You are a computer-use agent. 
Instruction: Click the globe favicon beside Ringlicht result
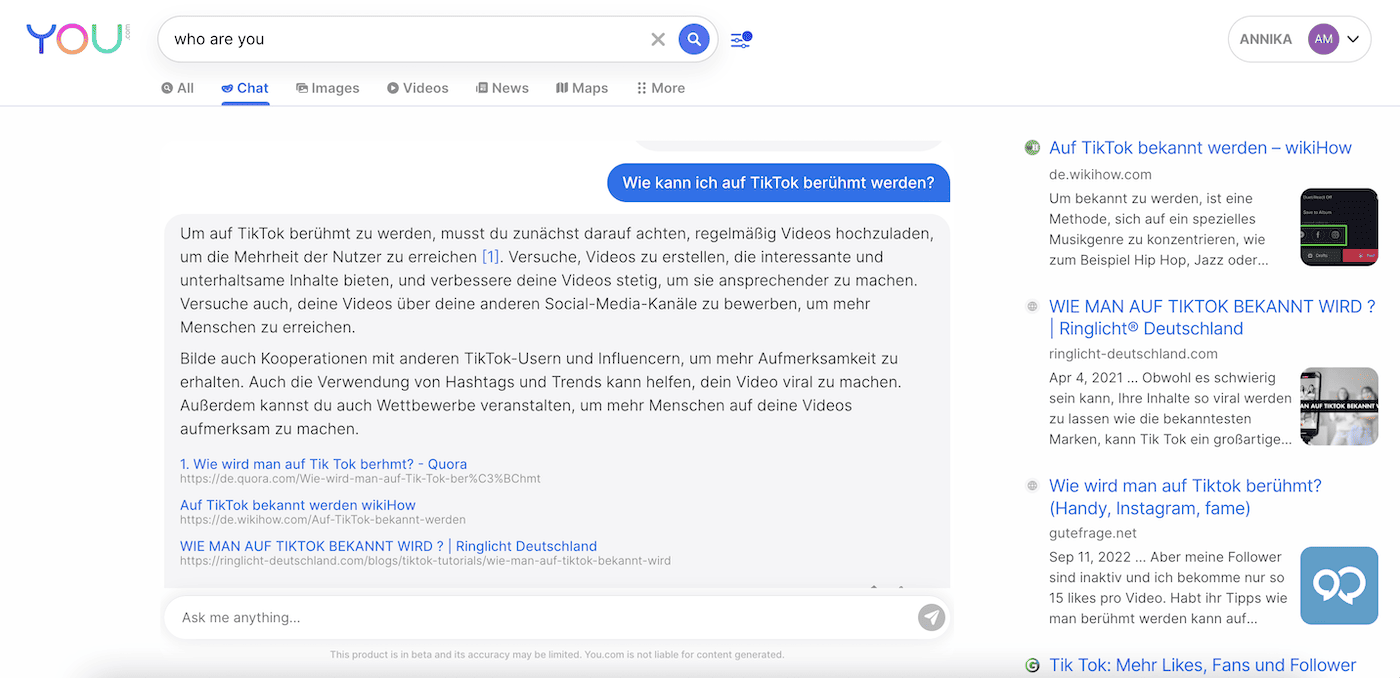pos(1033,306)
